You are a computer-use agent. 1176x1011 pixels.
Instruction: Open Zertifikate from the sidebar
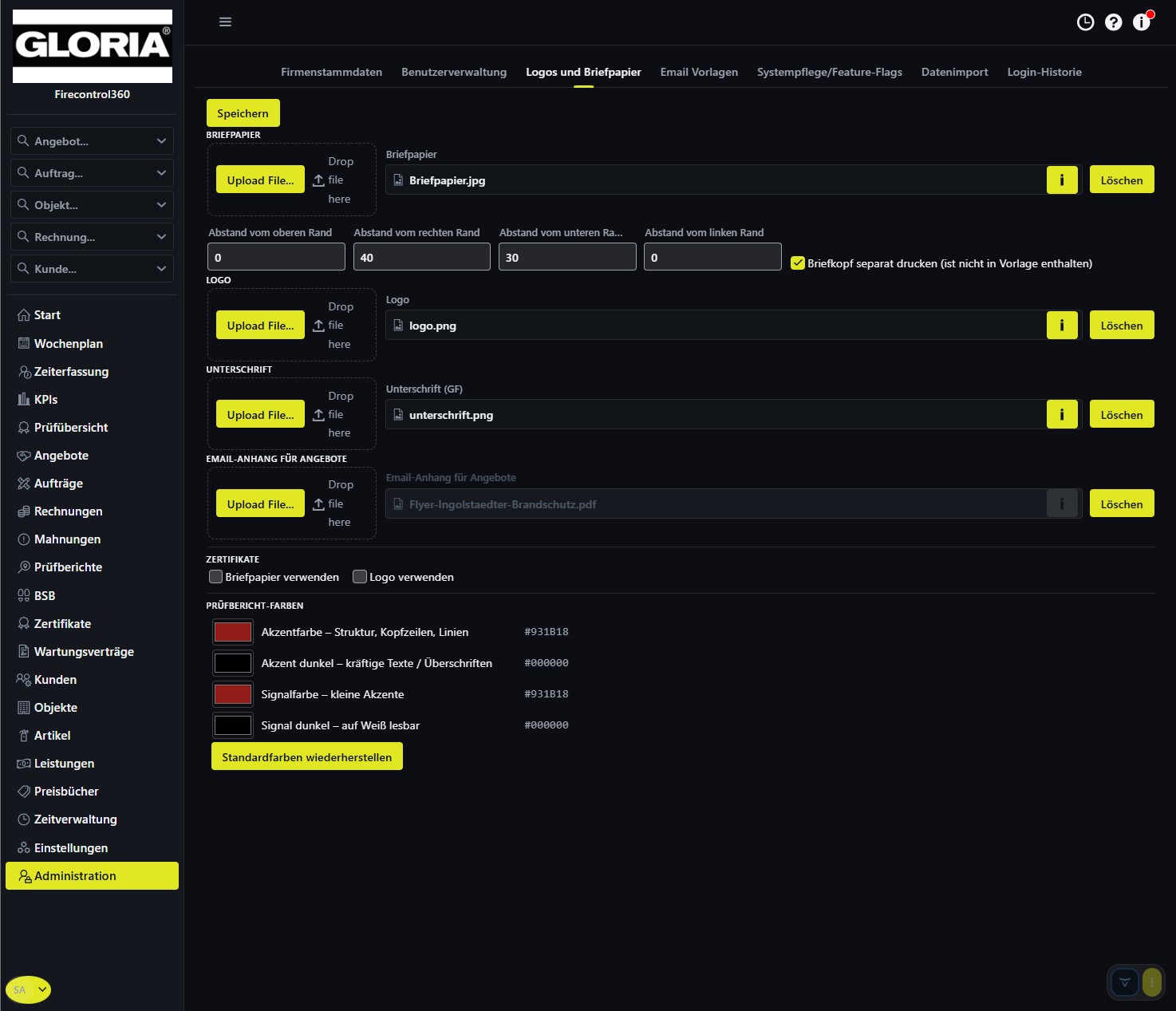[62, 624]
